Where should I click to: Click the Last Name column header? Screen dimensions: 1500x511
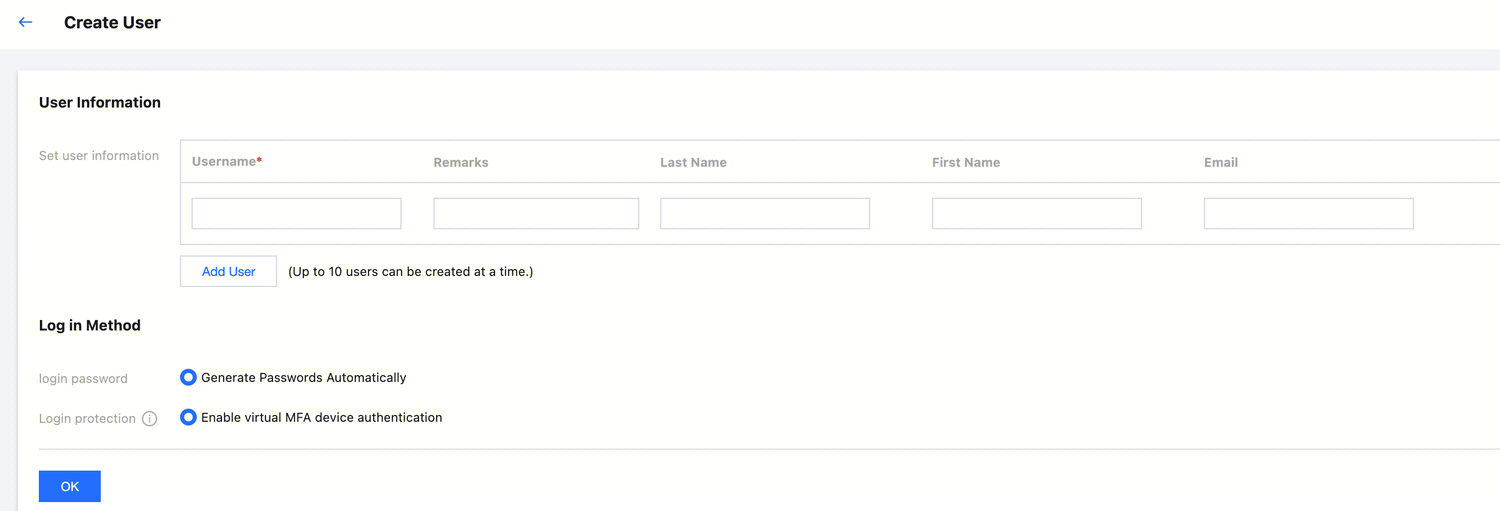pyautogui.click(x=693, y=162)
